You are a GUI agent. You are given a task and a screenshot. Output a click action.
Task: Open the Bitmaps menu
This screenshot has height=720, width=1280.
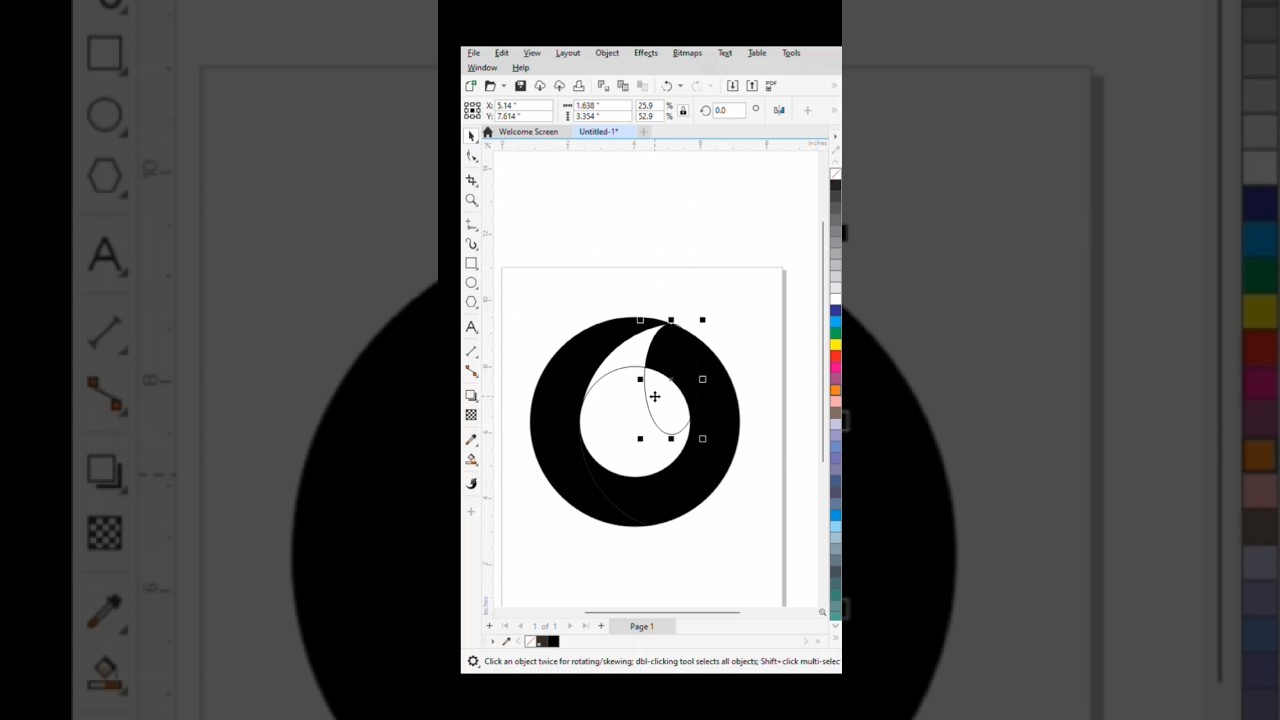click(687, 53)
